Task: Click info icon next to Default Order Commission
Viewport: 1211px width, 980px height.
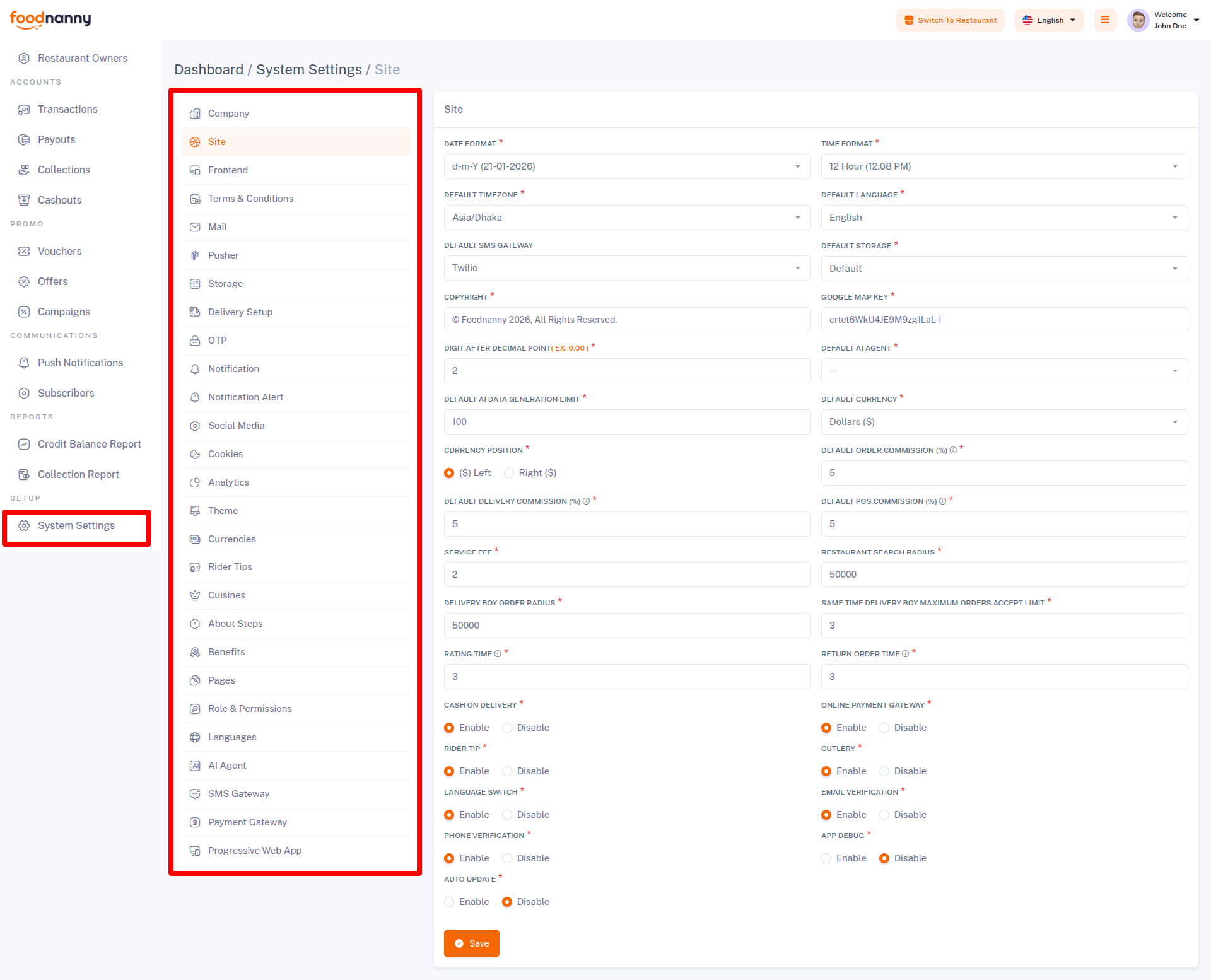Action: 953,450
